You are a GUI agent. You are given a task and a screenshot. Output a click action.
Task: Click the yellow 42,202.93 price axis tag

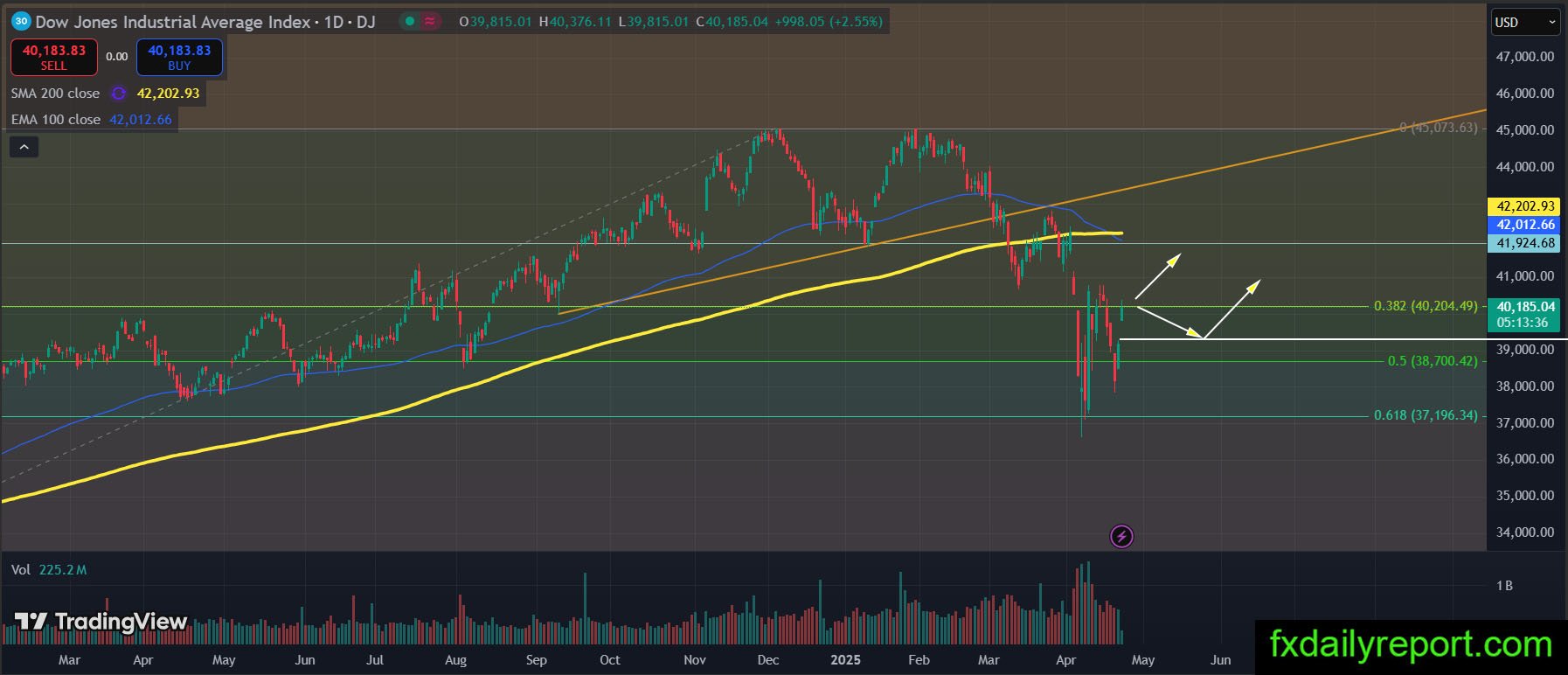1525,206
